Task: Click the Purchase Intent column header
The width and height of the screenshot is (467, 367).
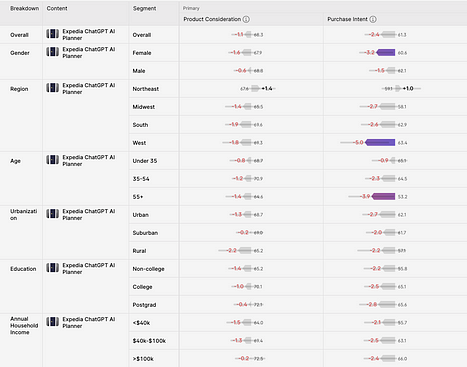Action: [347, 19]
